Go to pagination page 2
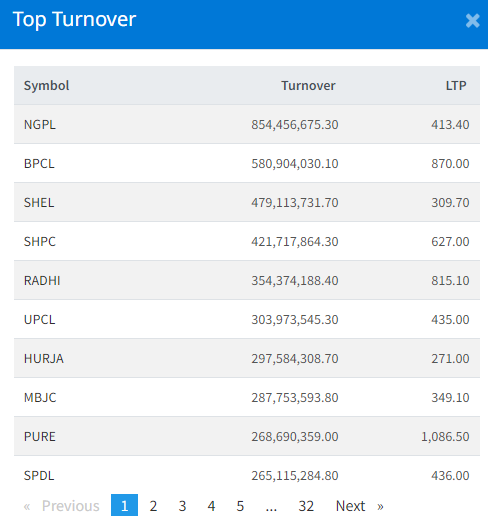 click(153, 506)
